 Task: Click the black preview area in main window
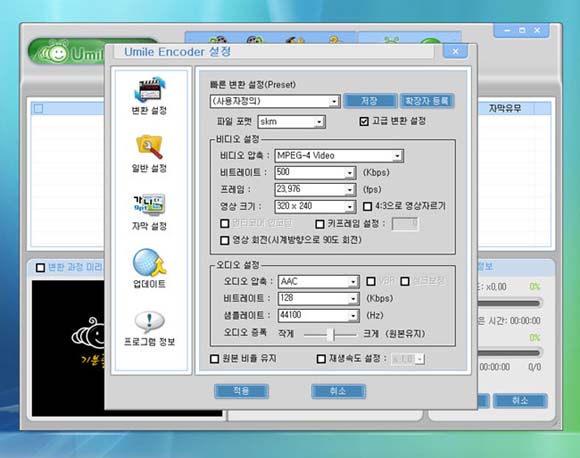68,348
